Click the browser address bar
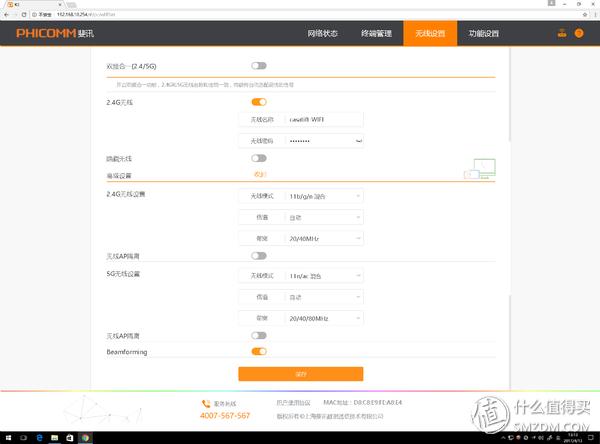The image size is (600, 444). [x=306, y=15]
